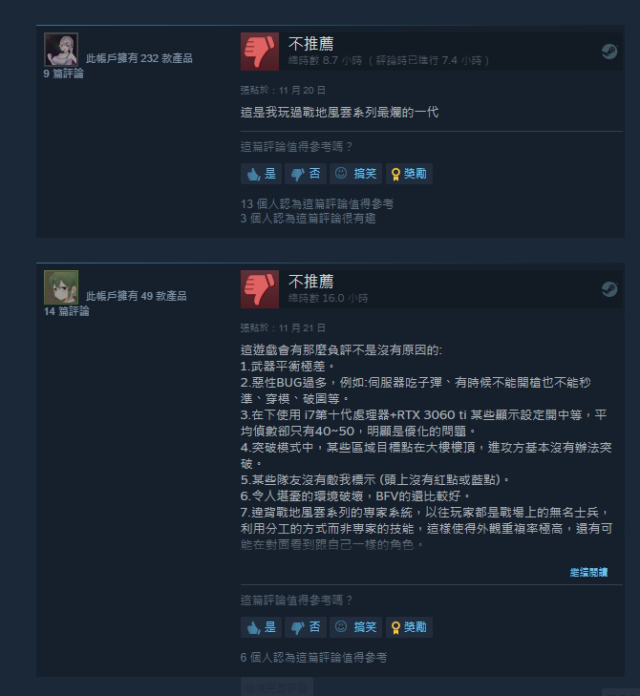Click the Steam logo icon in first review header

click(x=609, y=51)
